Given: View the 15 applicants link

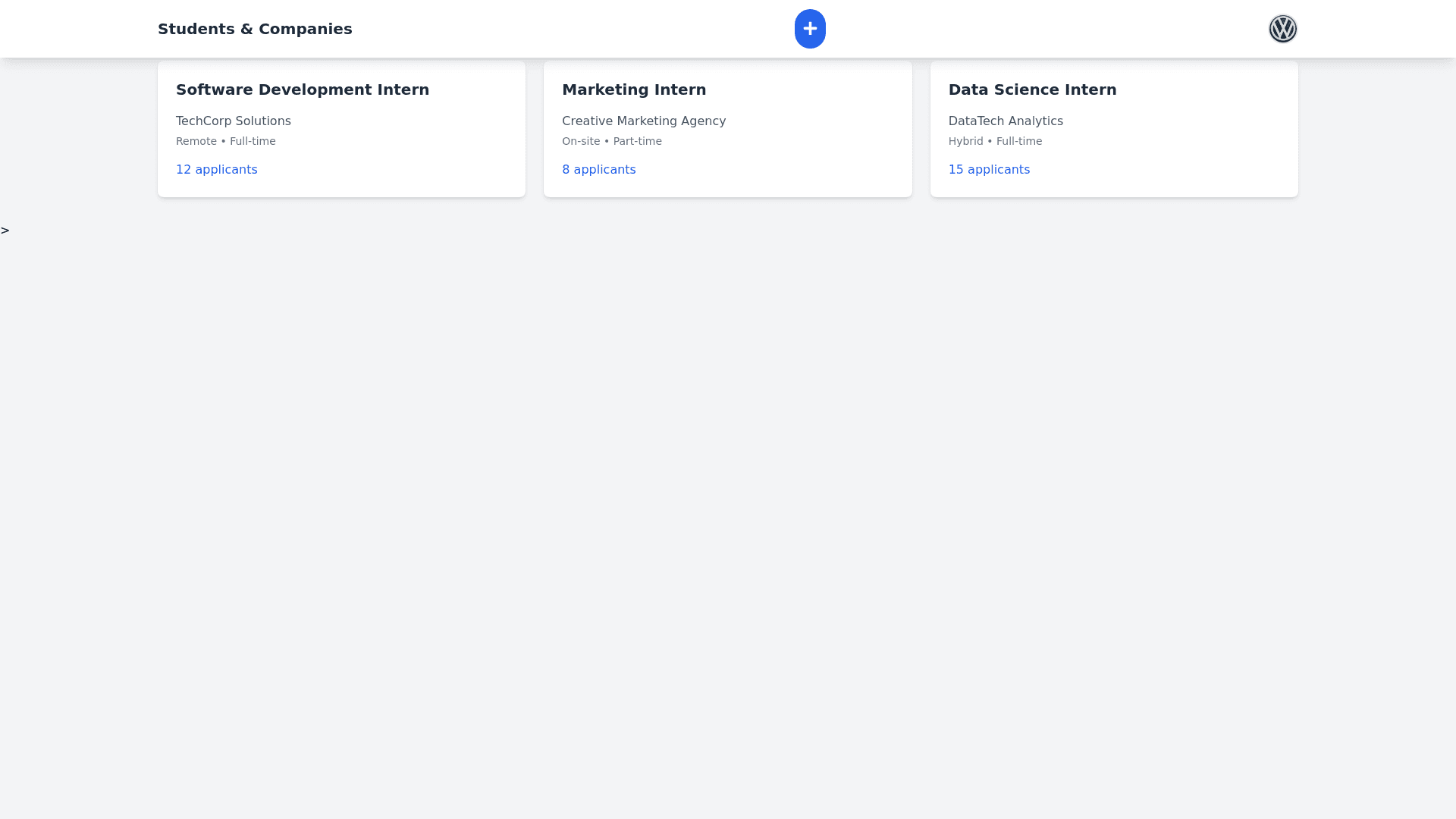Looking at the screenshot, I should point(989,170).
